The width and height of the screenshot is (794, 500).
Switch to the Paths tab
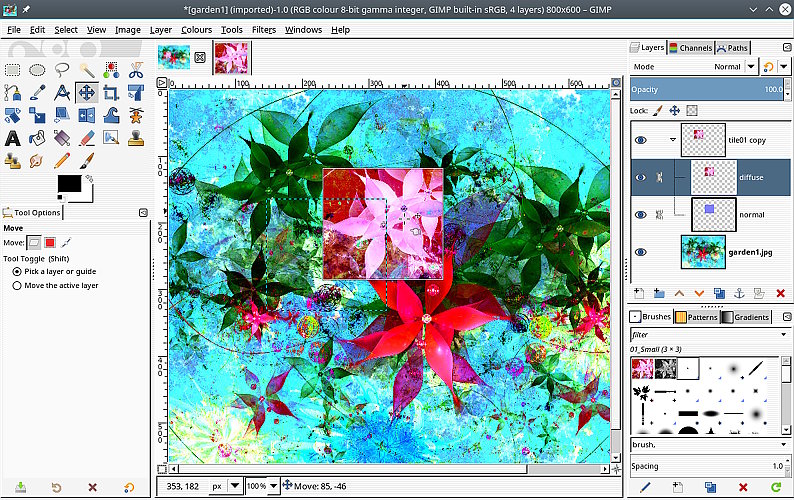click(x=733, y=48)
